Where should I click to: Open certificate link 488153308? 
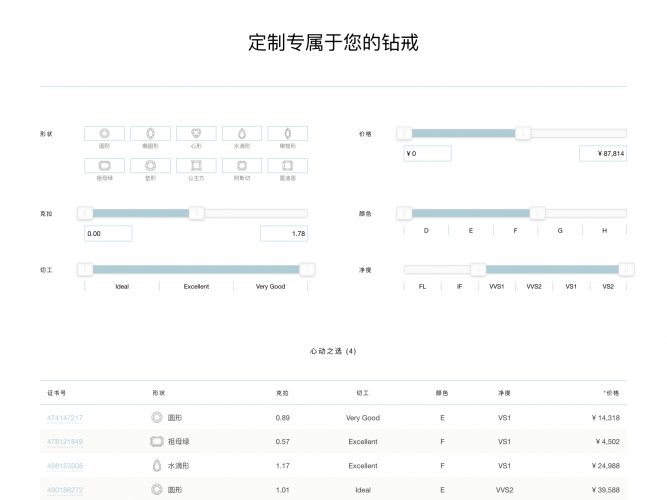[x=65, y=466]
